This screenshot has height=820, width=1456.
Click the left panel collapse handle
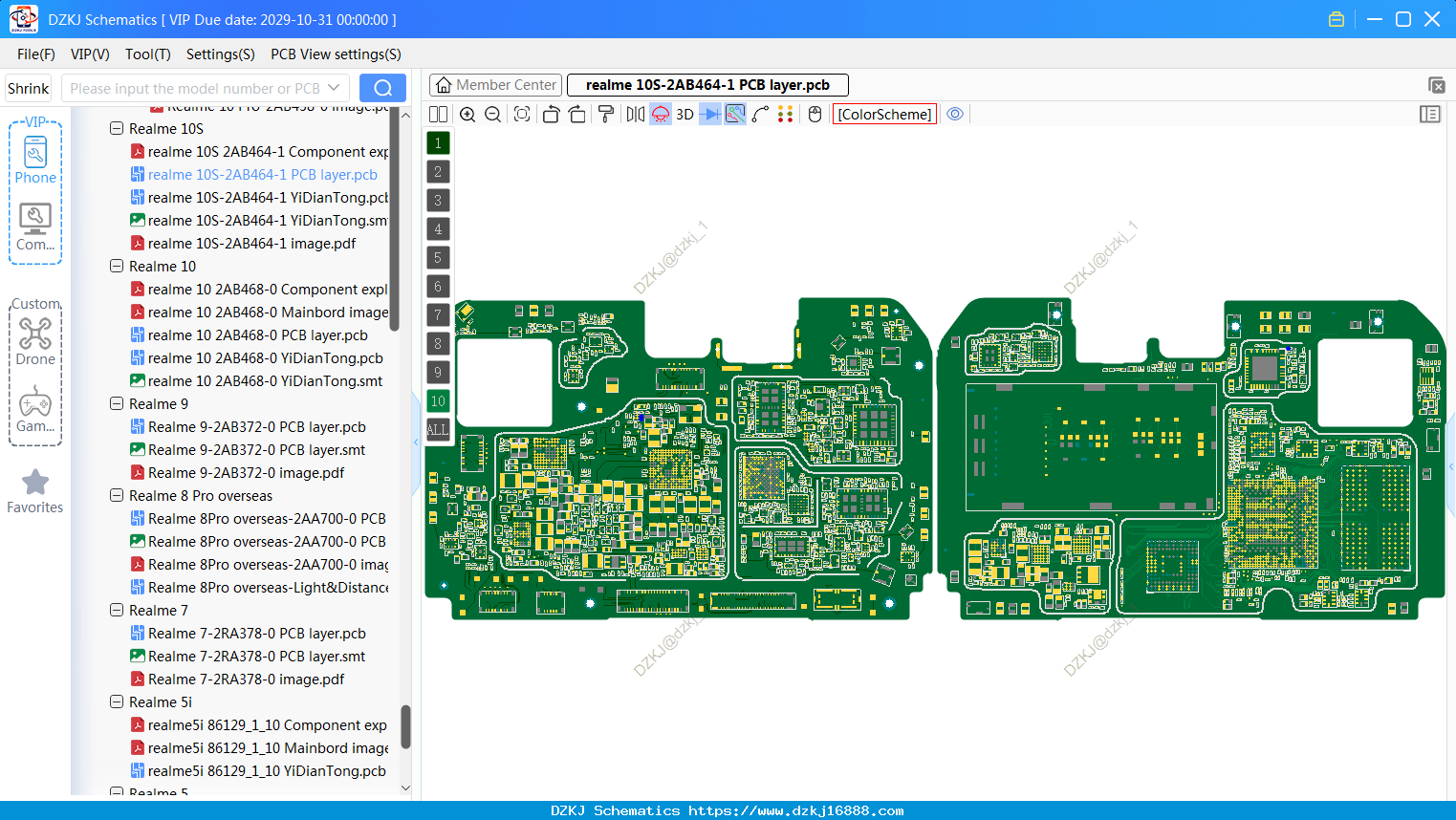pyautogui.click(x=416, y=442)
